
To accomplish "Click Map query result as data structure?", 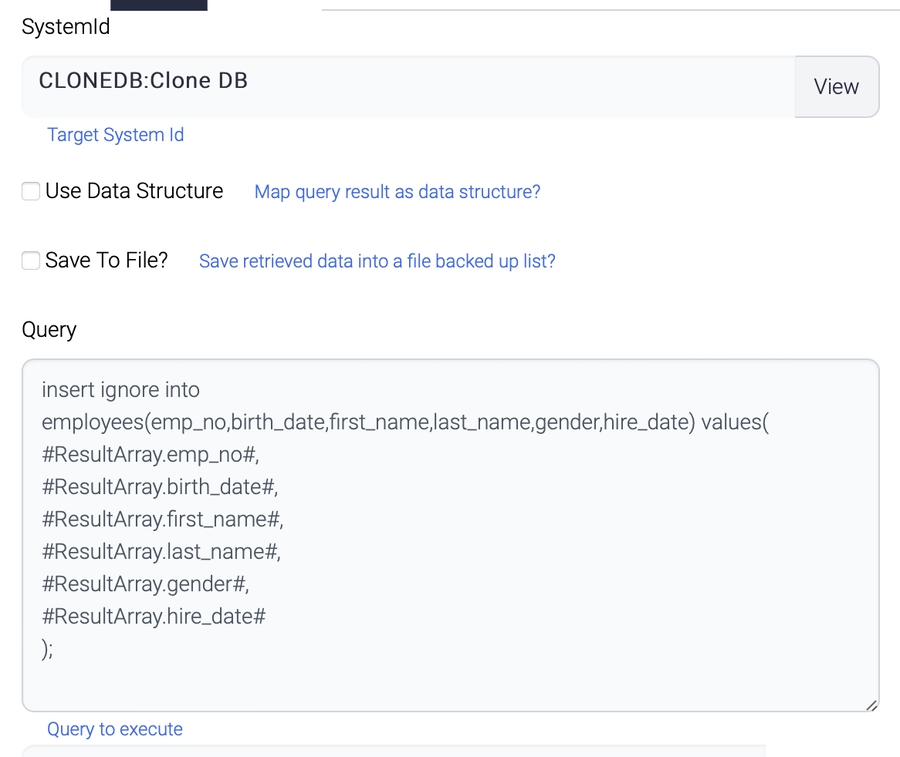I will pyautogui.click(x=396, y=191).
